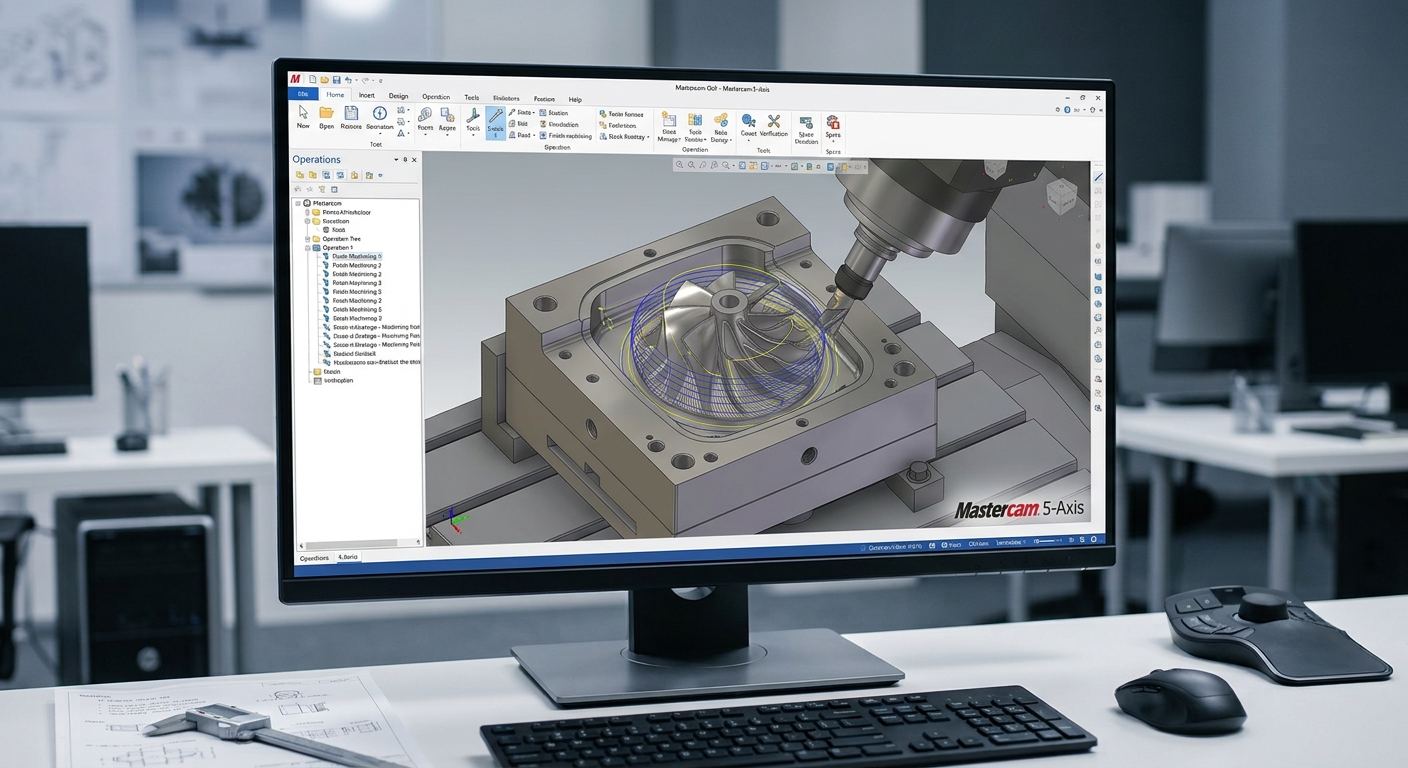Open the blue File tab

point(304,95)
